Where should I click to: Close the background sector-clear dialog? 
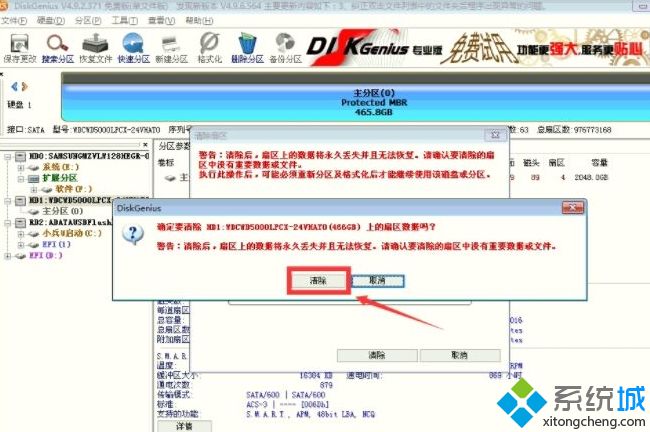tap(495, 135)
